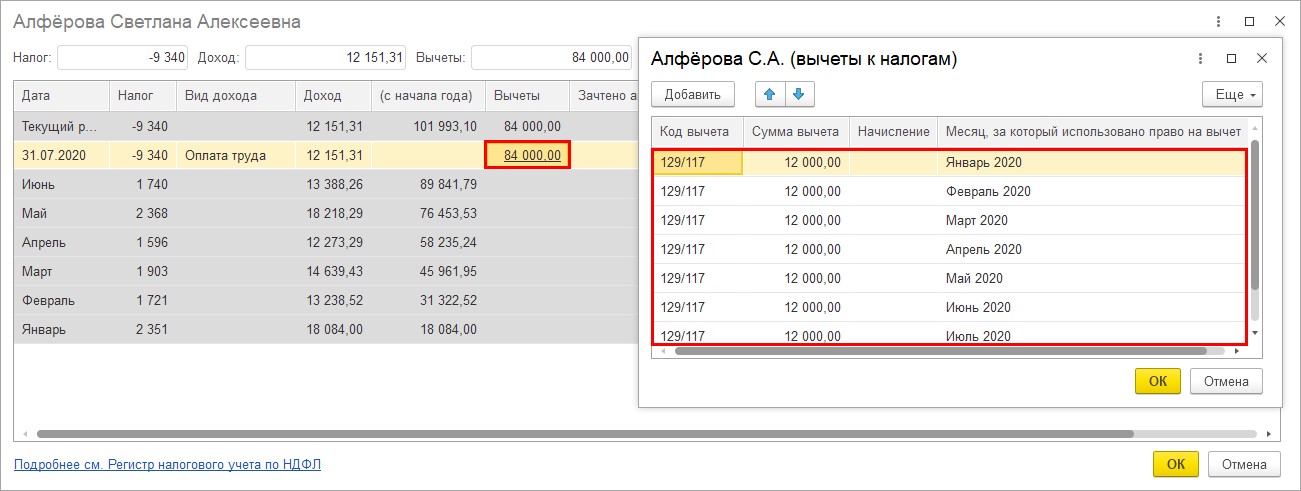The image size is (1301, 491).
Task: Move deduction row down with blue arrow
Action: pyautogui.click(x=798, y=95)
